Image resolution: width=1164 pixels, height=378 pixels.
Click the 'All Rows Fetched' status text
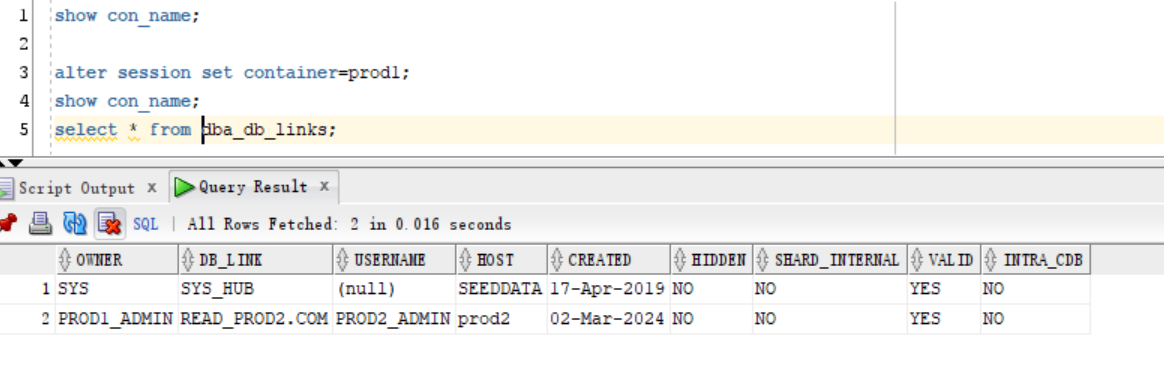349,224
